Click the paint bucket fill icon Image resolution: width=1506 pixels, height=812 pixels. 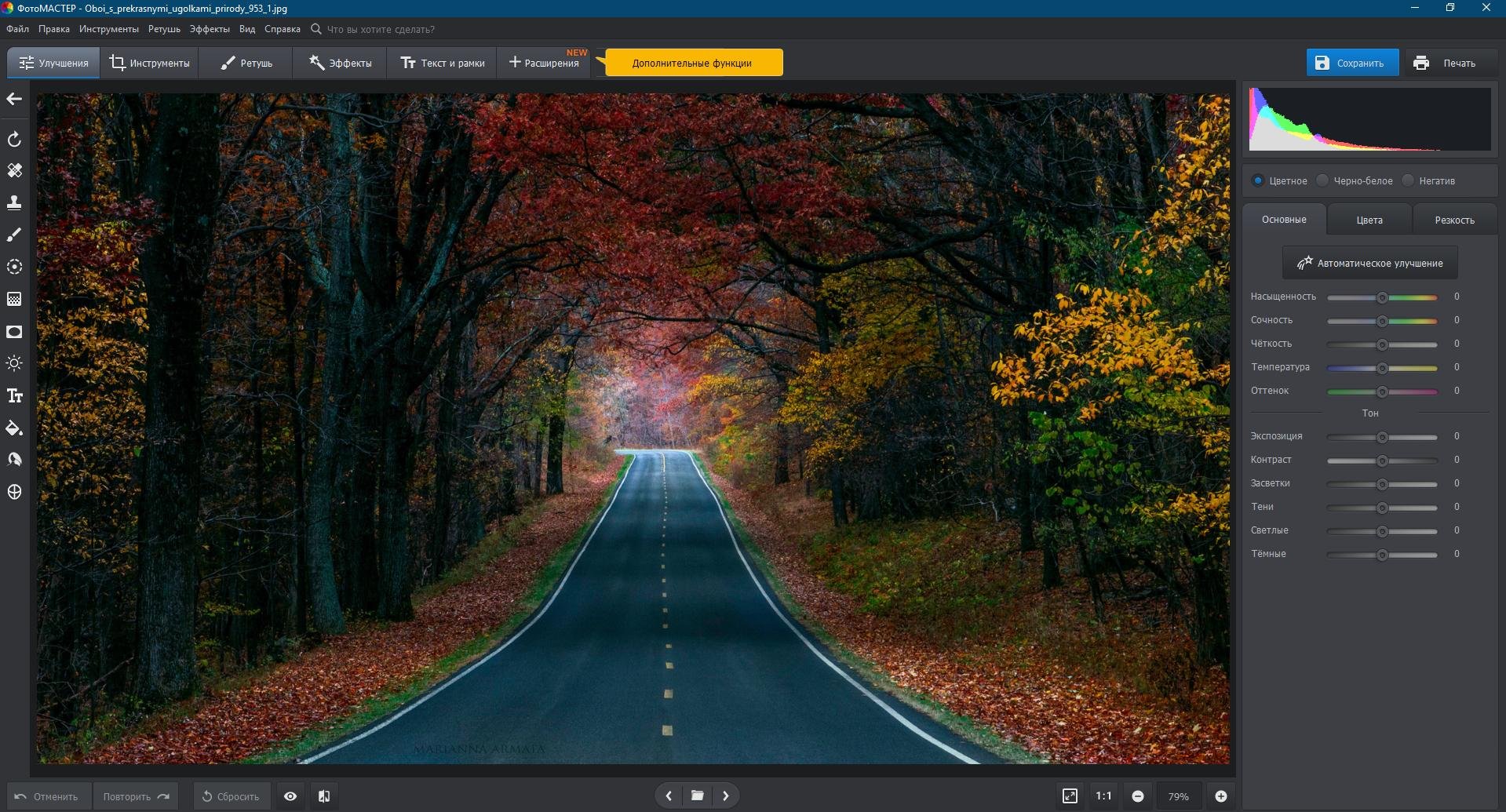point(14,428)
